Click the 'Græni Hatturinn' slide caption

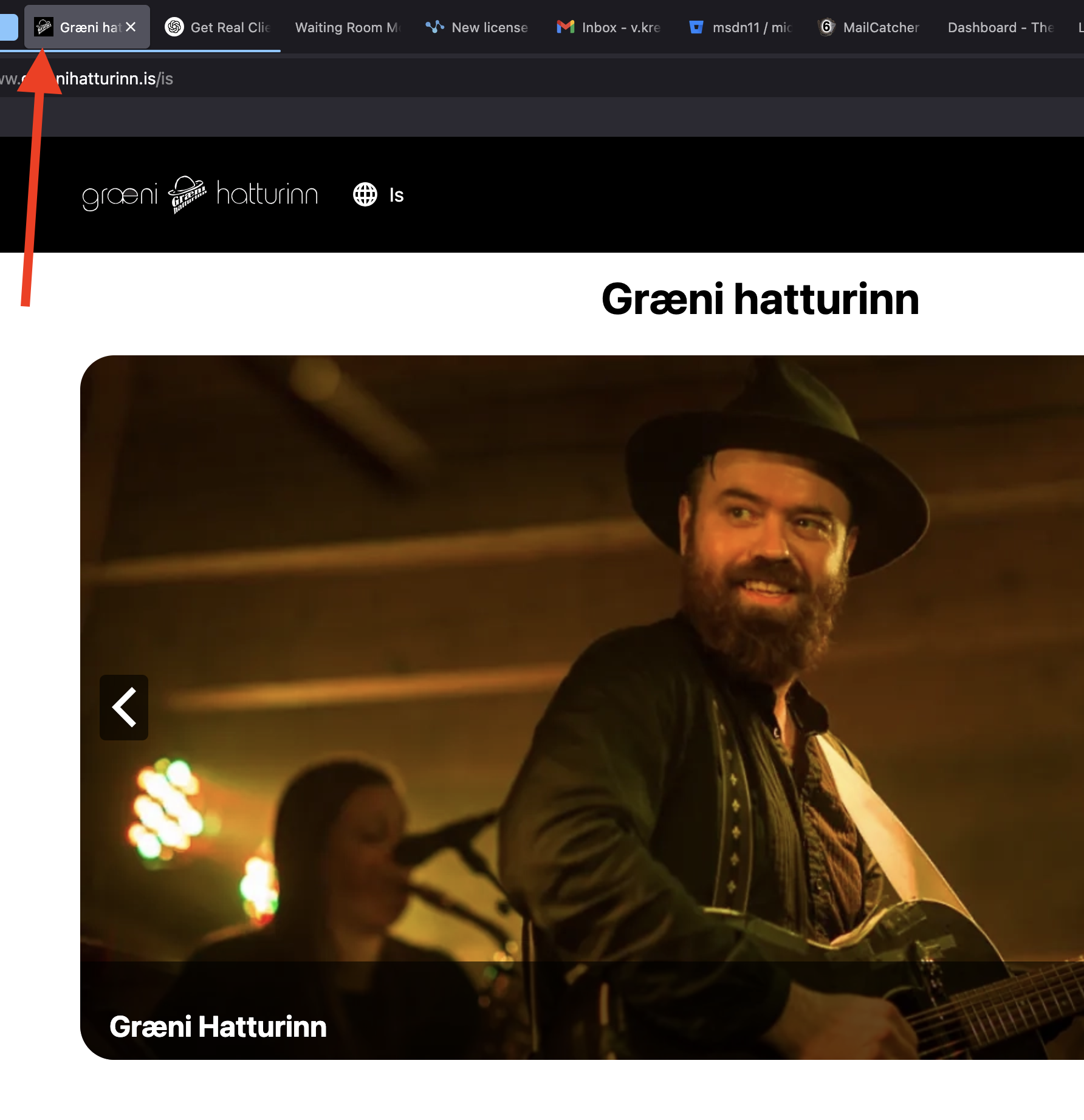(x=218, y=1027)
